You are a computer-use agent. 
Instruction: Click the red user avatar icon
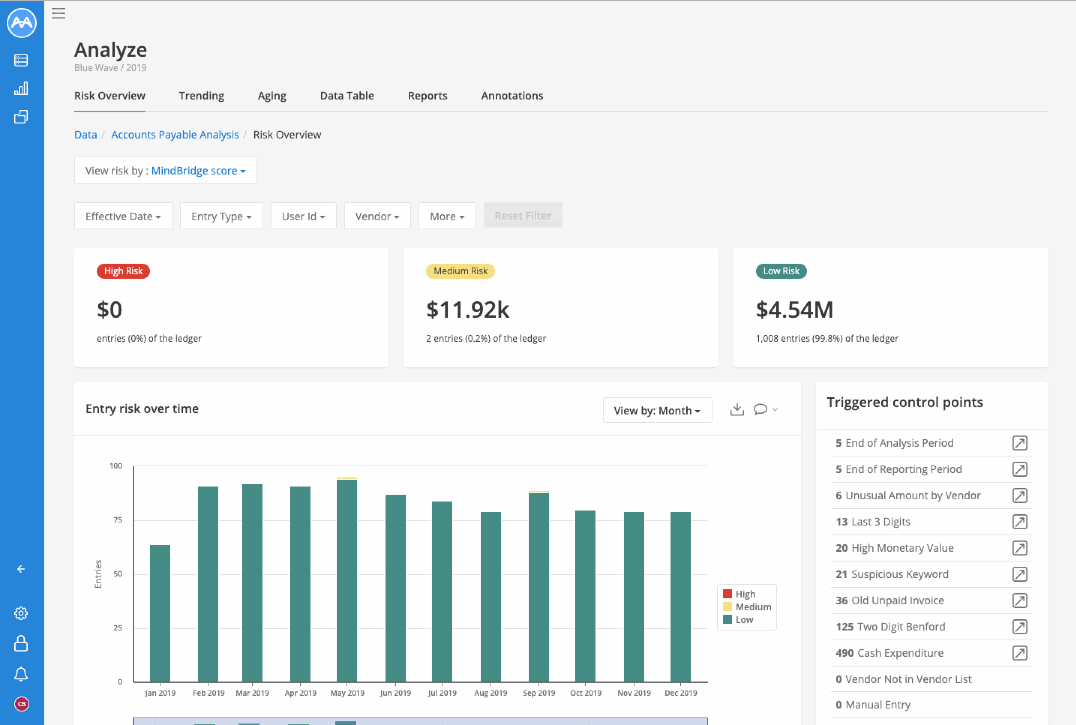21,704
